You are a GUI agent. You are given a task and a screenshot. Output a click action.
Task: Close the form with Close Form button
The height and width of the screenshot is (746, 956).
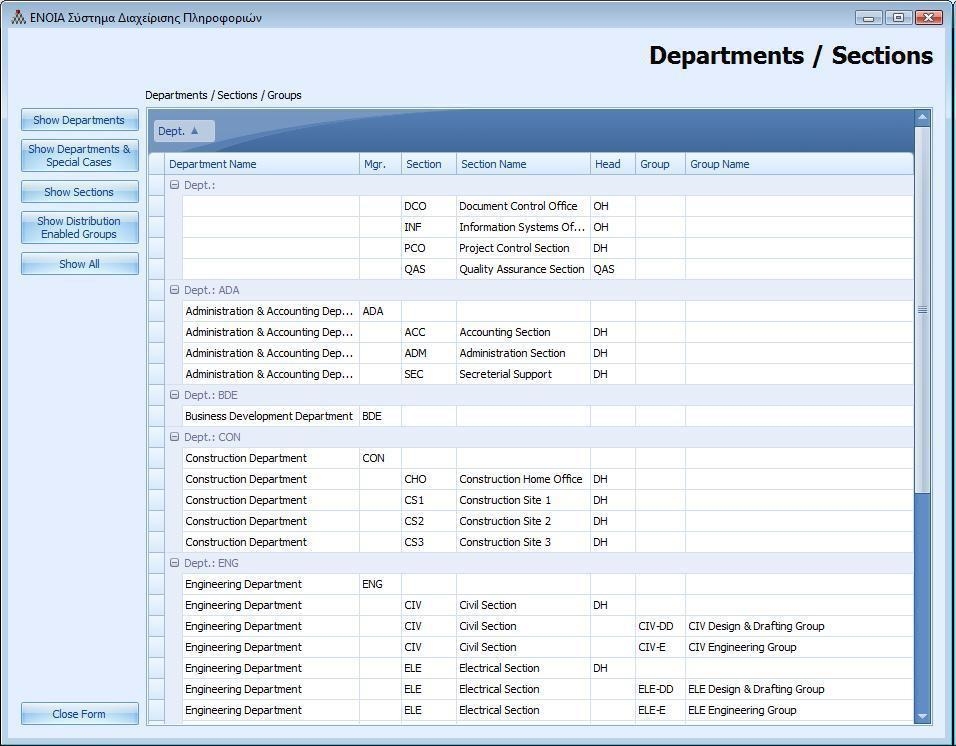pyautogui.click(x=79, y=714)
